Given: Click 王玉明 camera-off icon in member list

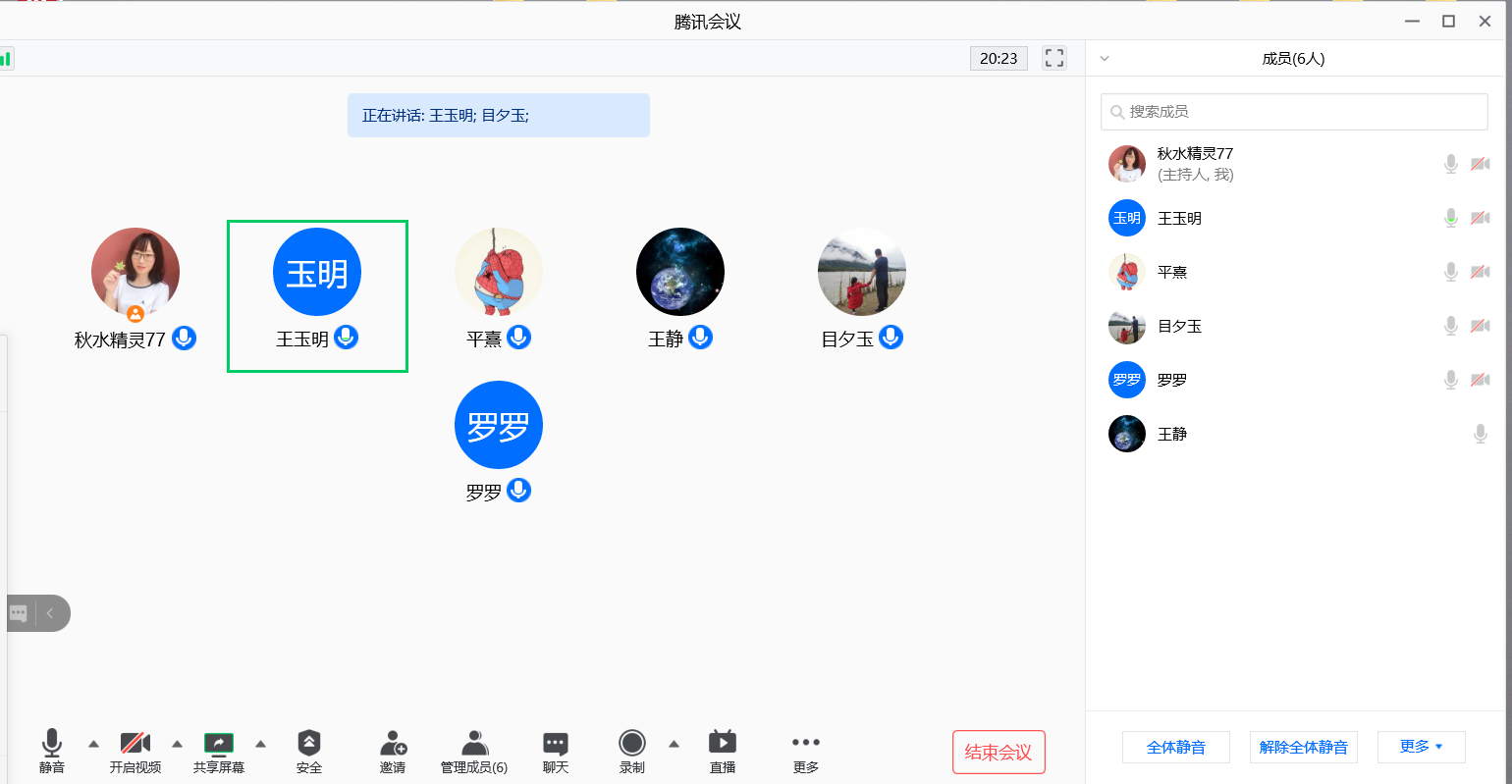Looking at the screenshot, I should click(1481, 218).
